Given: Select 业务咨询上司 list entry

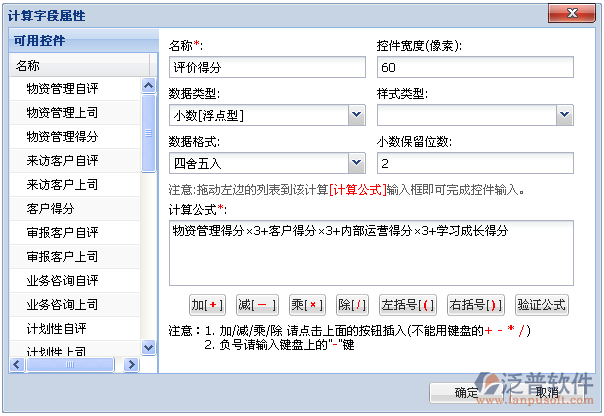Looking at the screenshot, I should coord(62,304).
